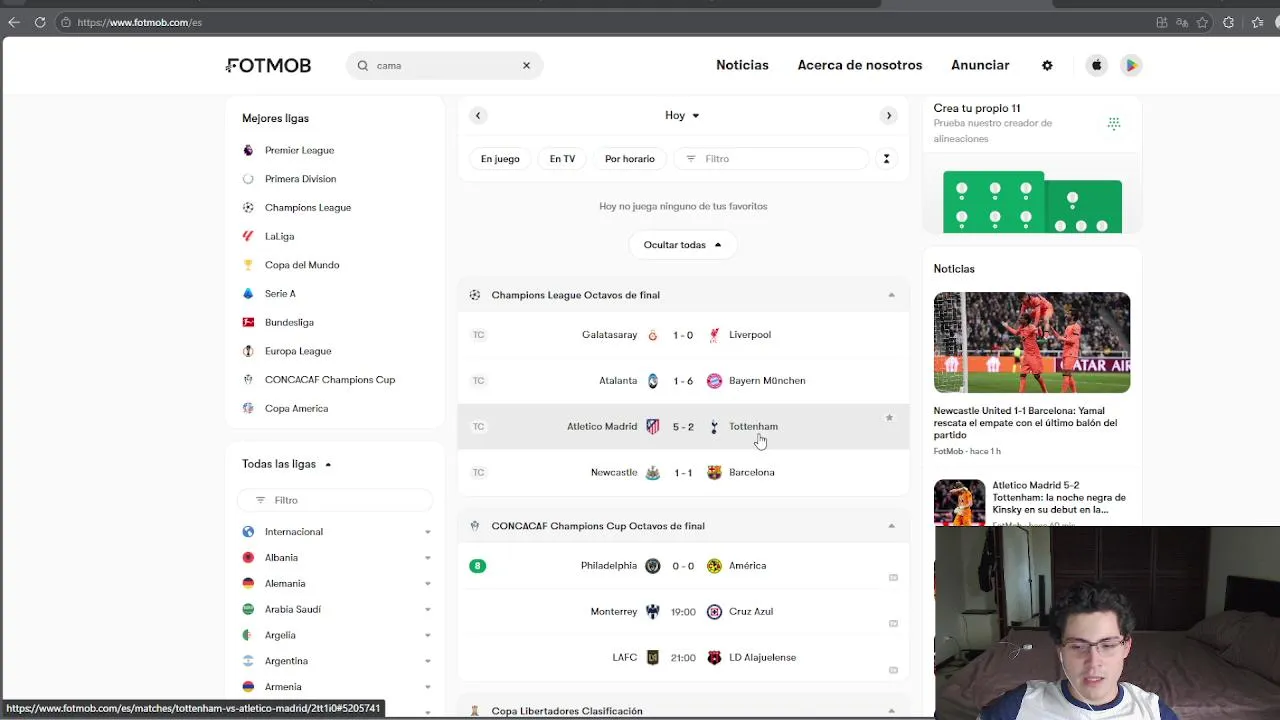Select Primera Division league
This screenshot has height=720, width=1280.
300,179
